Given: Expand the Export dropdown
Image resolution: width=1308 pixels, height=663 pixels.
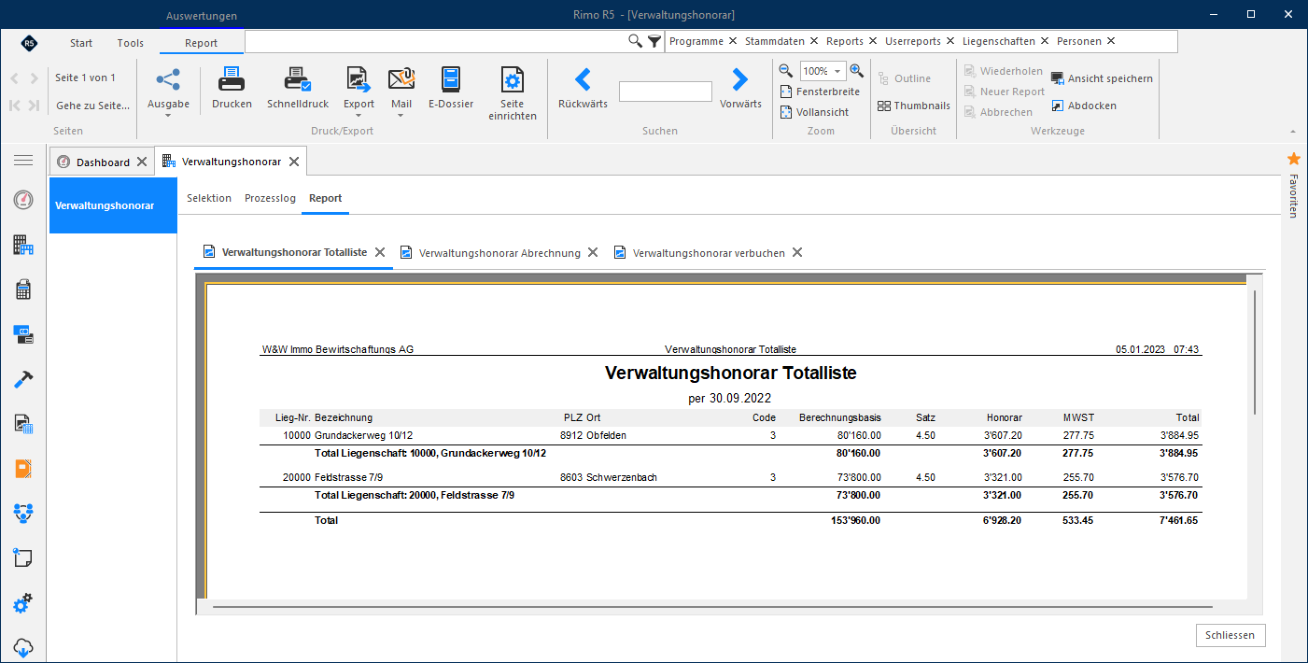Looking at the screenshot, I should (x=359, y=115).
